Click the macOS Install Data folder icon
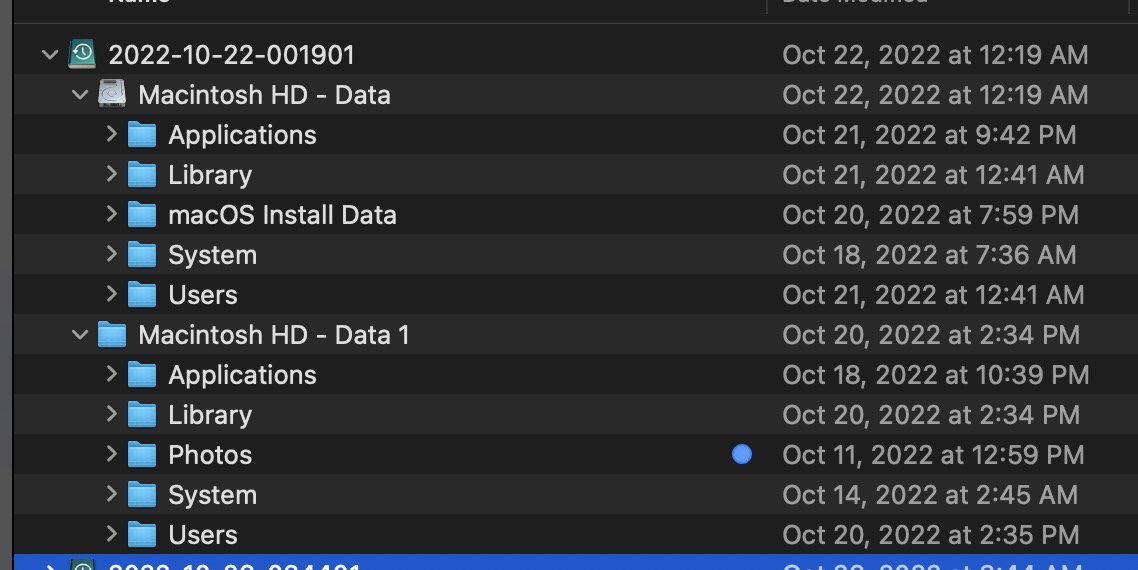This screenshot has width=1138, height=570. click(142, 215)
